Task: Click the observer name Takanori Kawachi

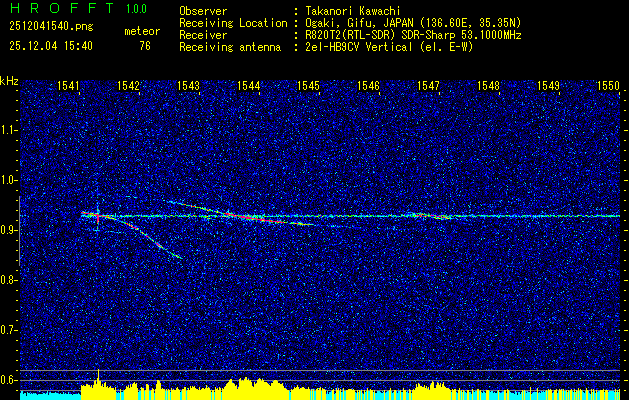Action: point(353,11)
